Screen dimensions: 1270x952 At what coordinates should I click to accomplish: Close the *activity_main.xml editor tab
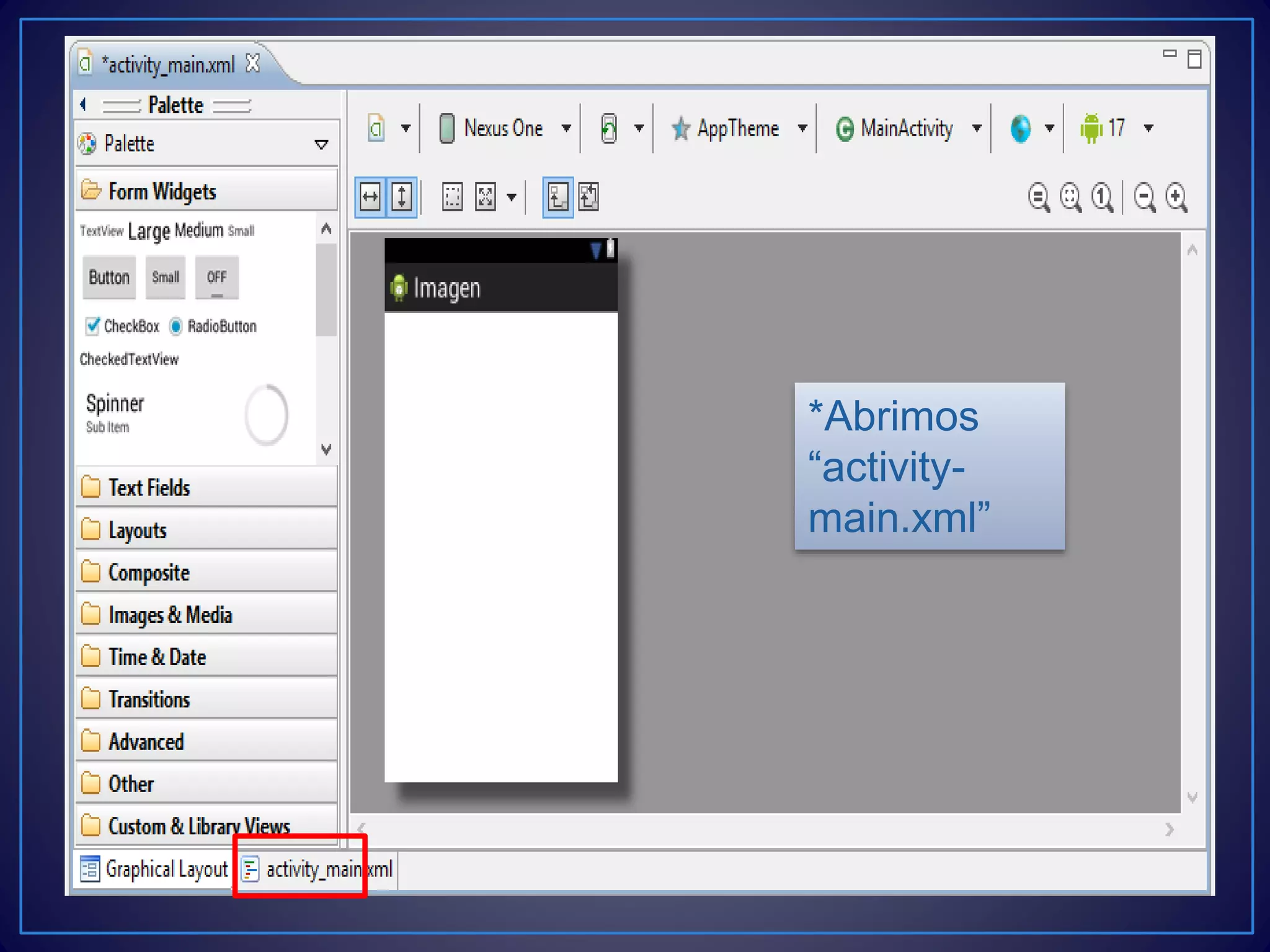[x=253, y=63]
